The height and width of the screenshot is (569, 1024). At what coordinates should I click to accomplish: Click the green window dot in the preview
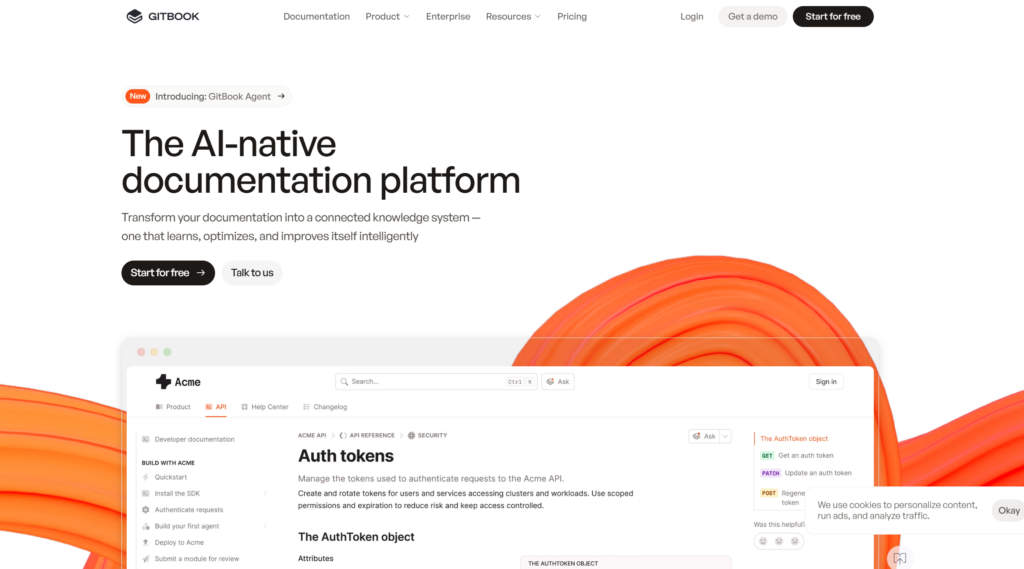point(167,352)
